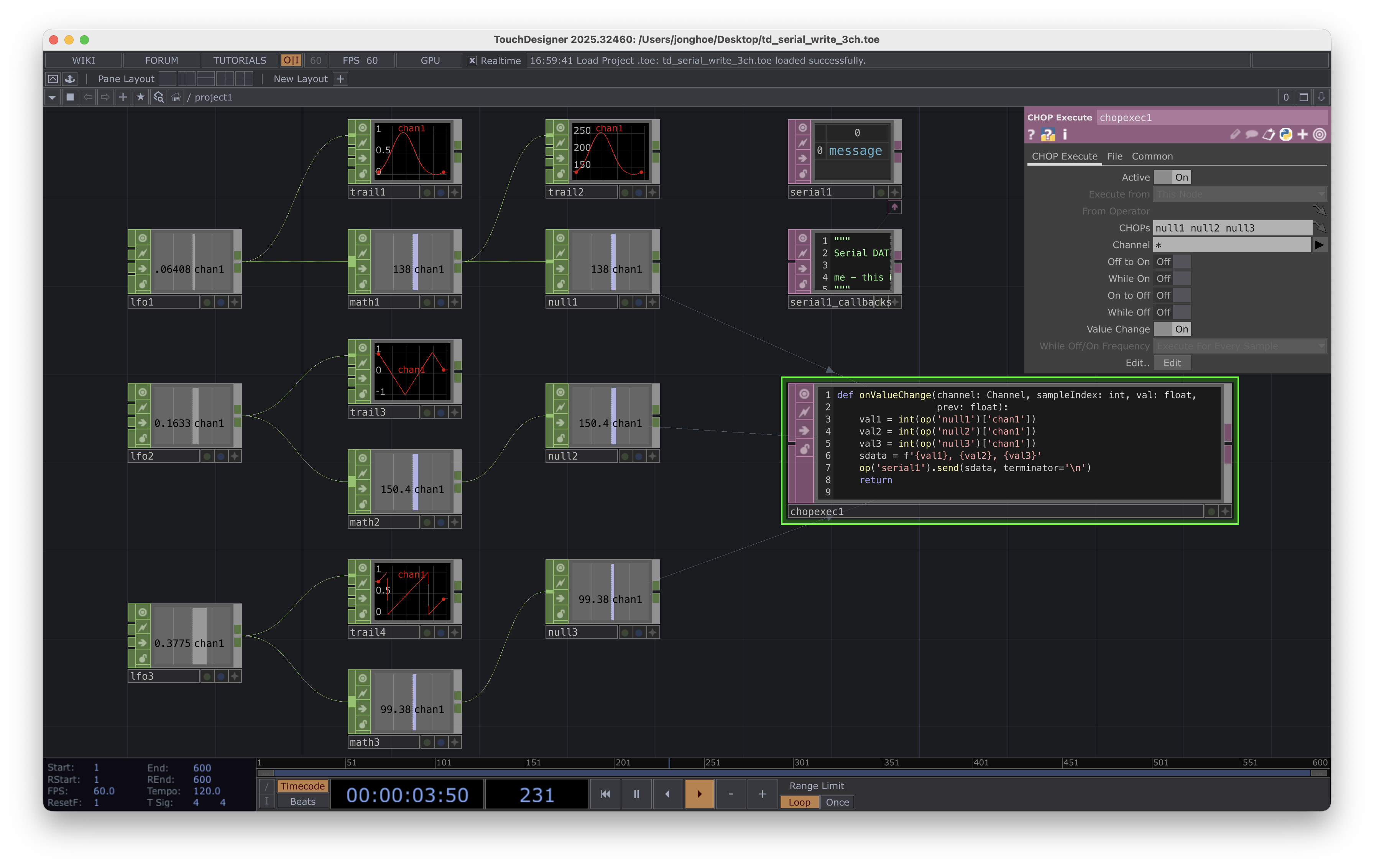Click the copy parameters clipboard icon
The height and width of the screenshot is (868, 1374).
click(1269, 135)
